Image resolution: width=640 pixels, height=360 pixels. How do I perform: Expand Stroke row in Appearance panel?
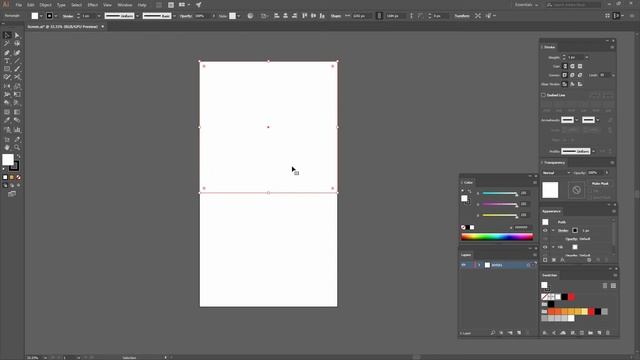click(553, 231)
